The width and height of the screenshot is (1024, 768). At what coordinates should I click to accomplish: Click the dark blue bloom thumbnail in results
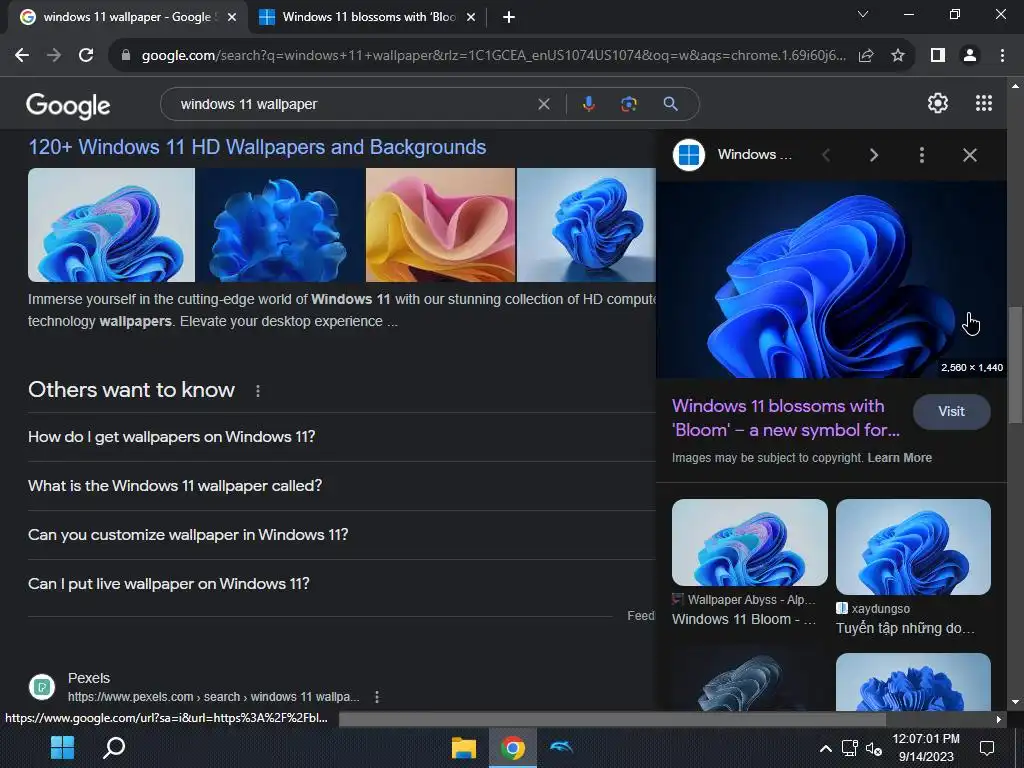click(280, 225)
